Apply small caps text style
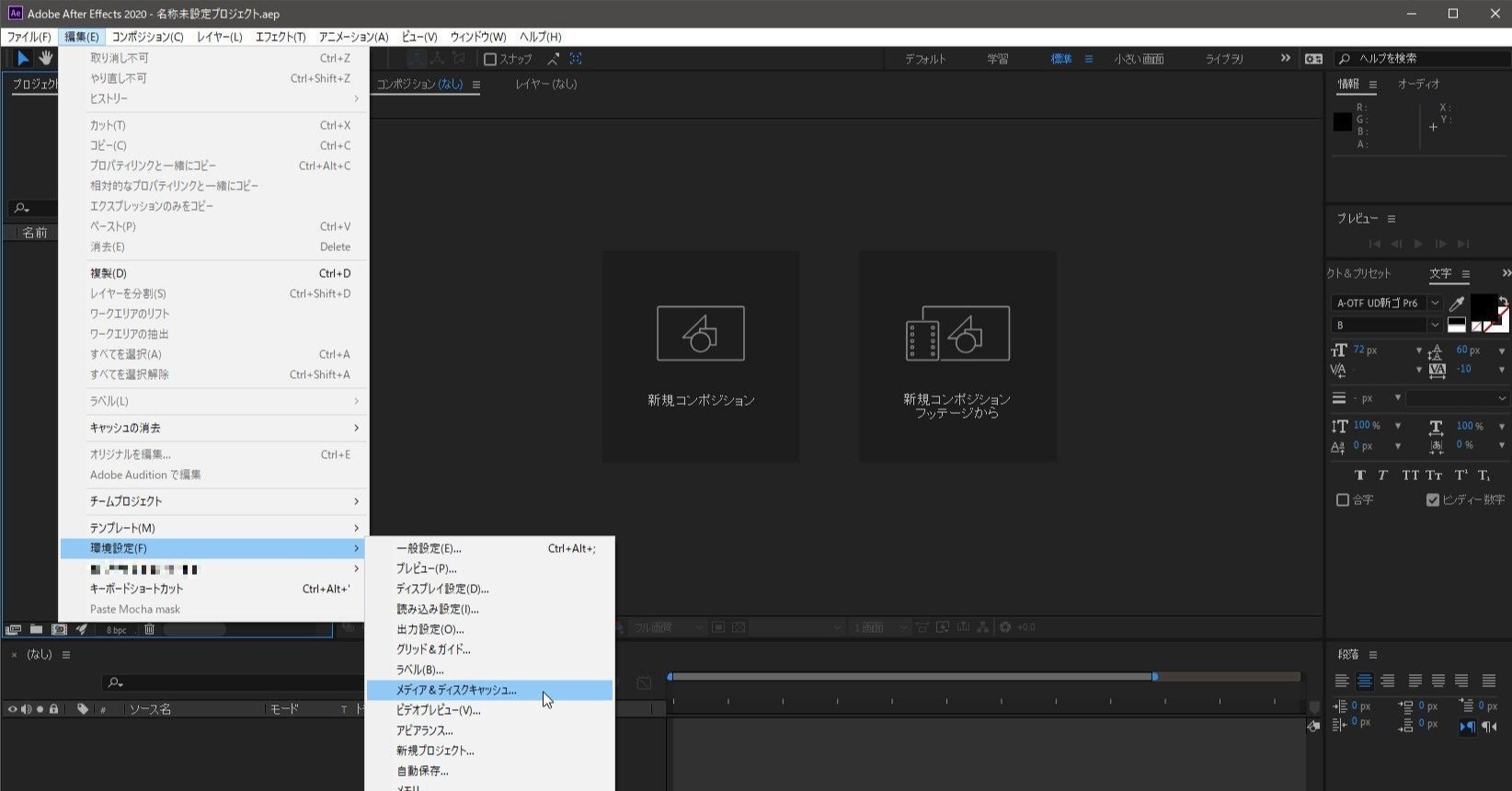 (x=1434, y=476)
